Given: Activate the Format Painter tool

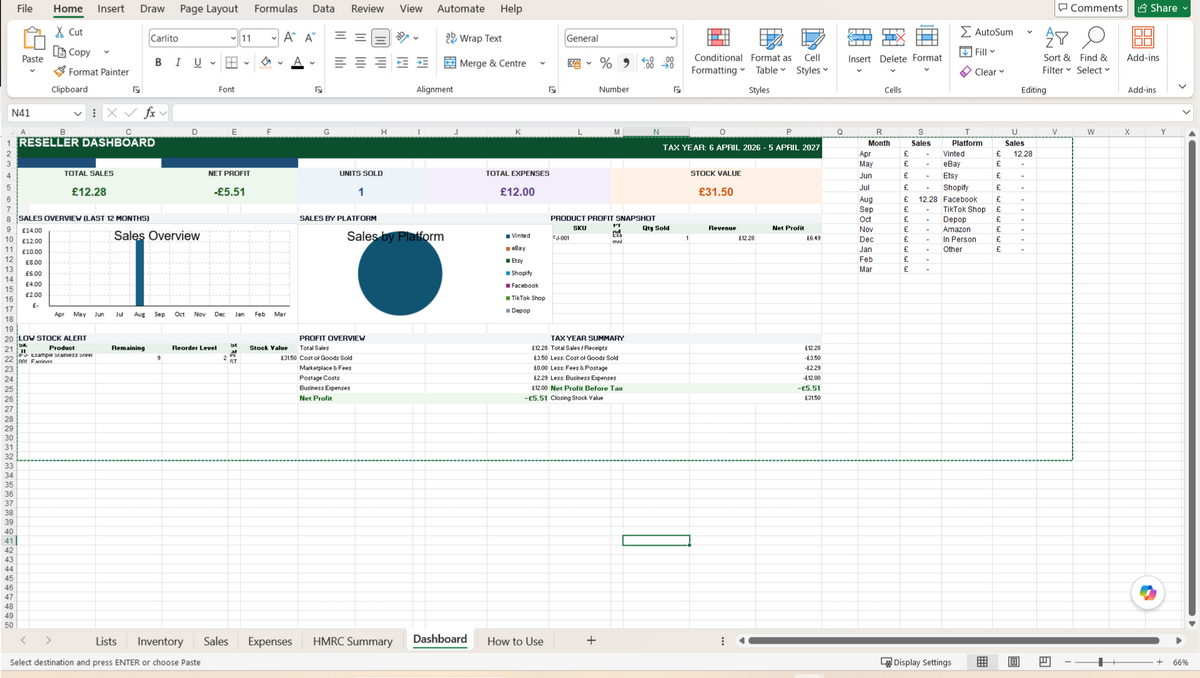Looking at the screenshot, I should coord(90,72).
